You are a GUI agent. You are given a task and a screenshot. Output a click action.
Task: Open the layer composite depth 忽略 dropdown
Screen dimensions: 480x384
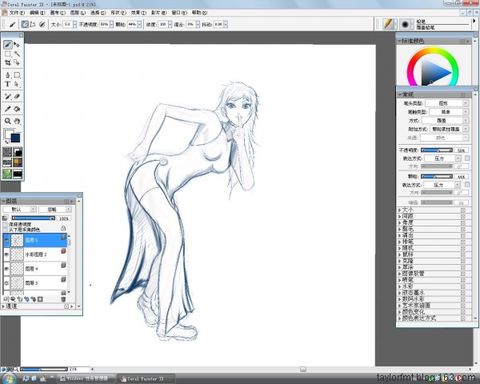(55, 209)
